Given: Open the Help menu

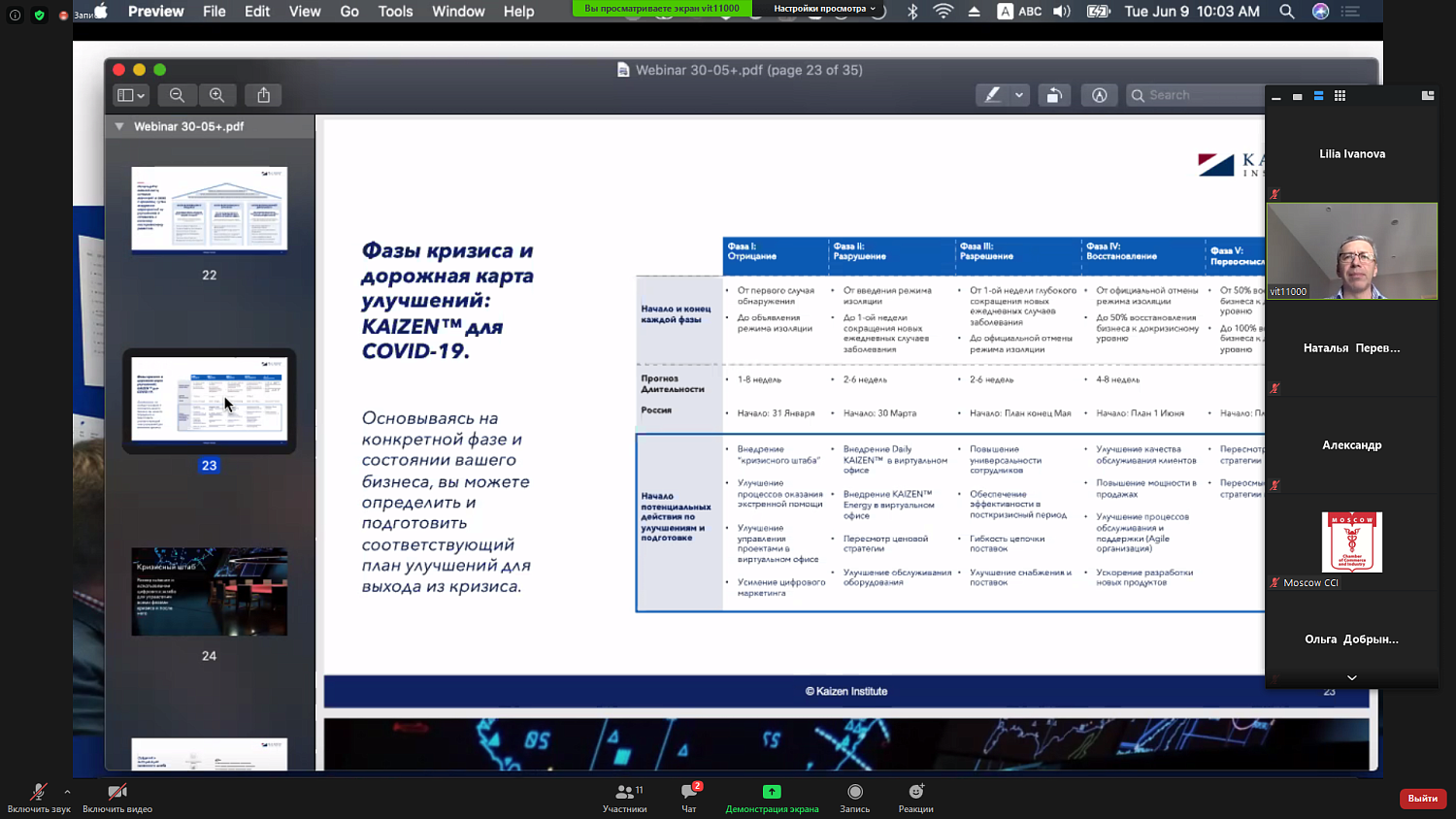Looking at the screenshot, I should click(x=518, y=12).
